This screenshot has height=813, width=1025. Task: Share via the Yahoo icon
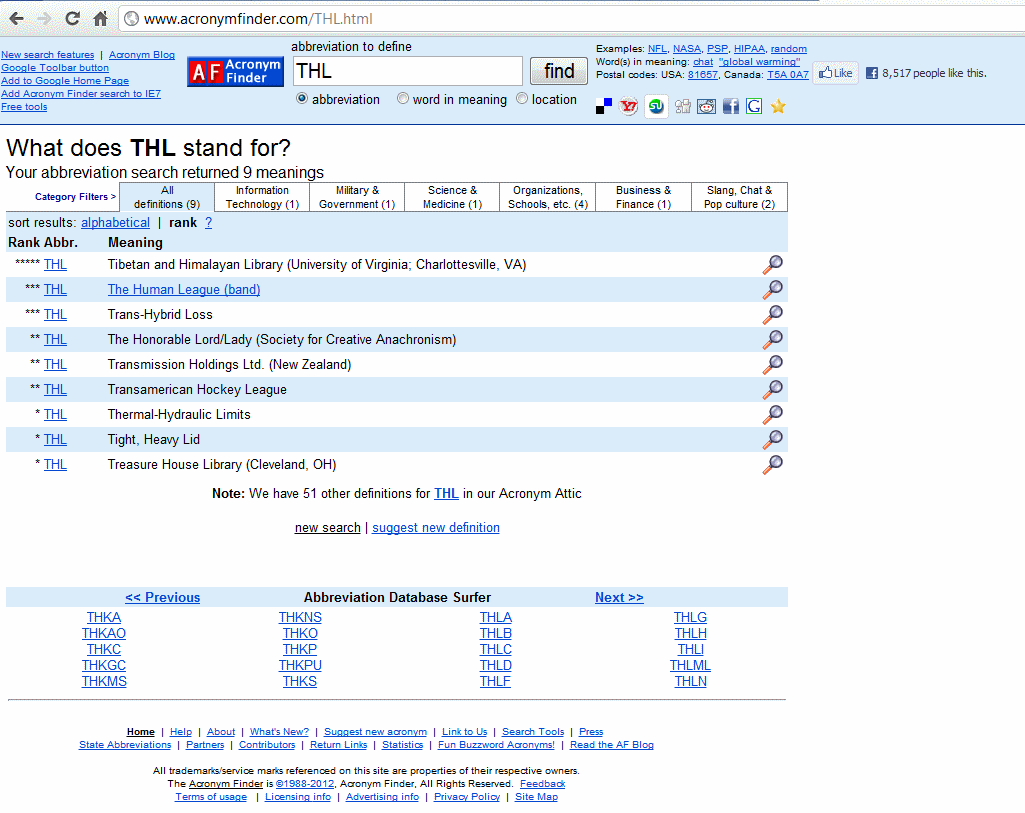pos(629,106)
